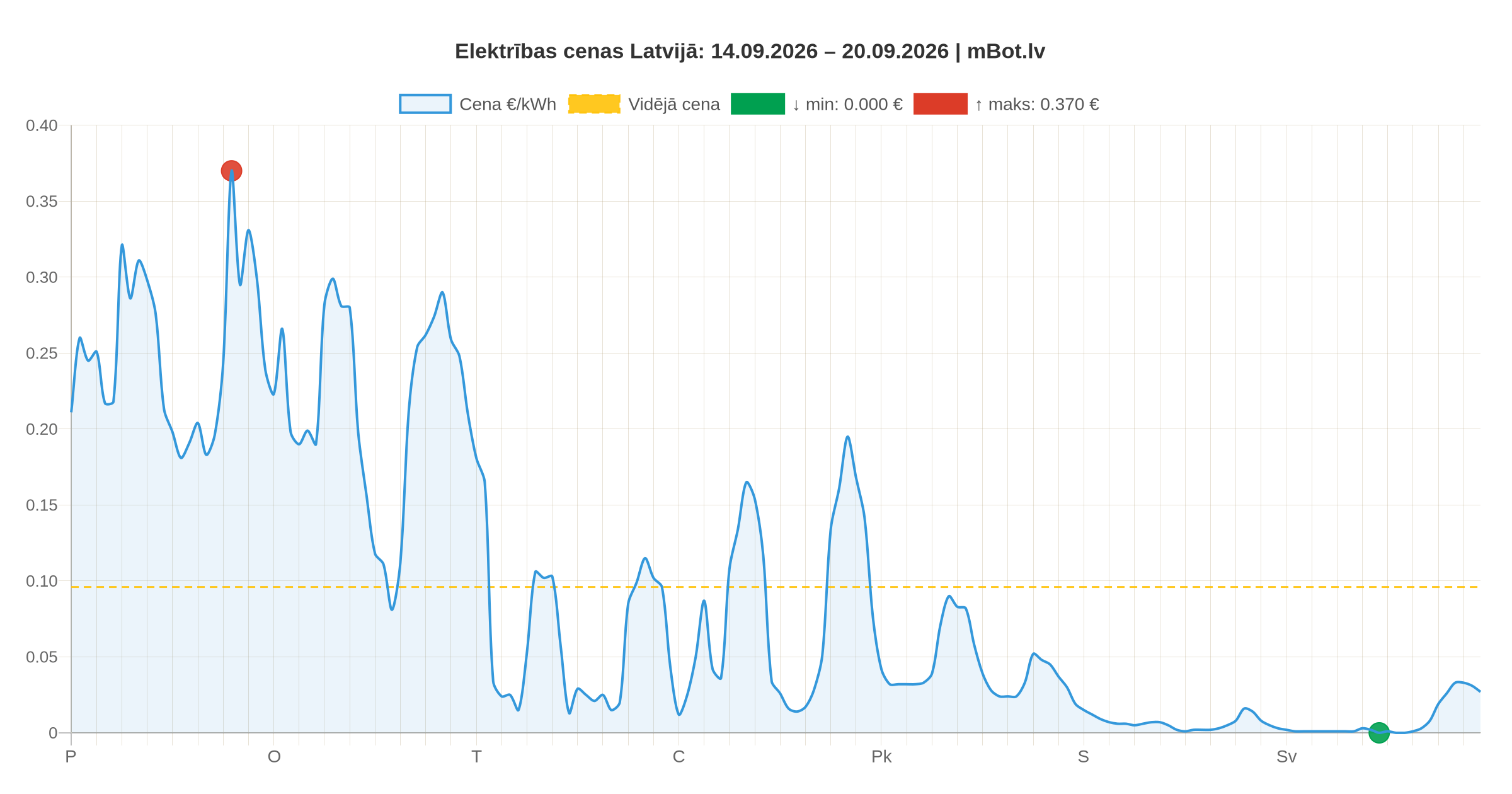The image size is (1512, 794).
Task: Click the 0.15 y-axis value
Action: [x=42, y=505]
